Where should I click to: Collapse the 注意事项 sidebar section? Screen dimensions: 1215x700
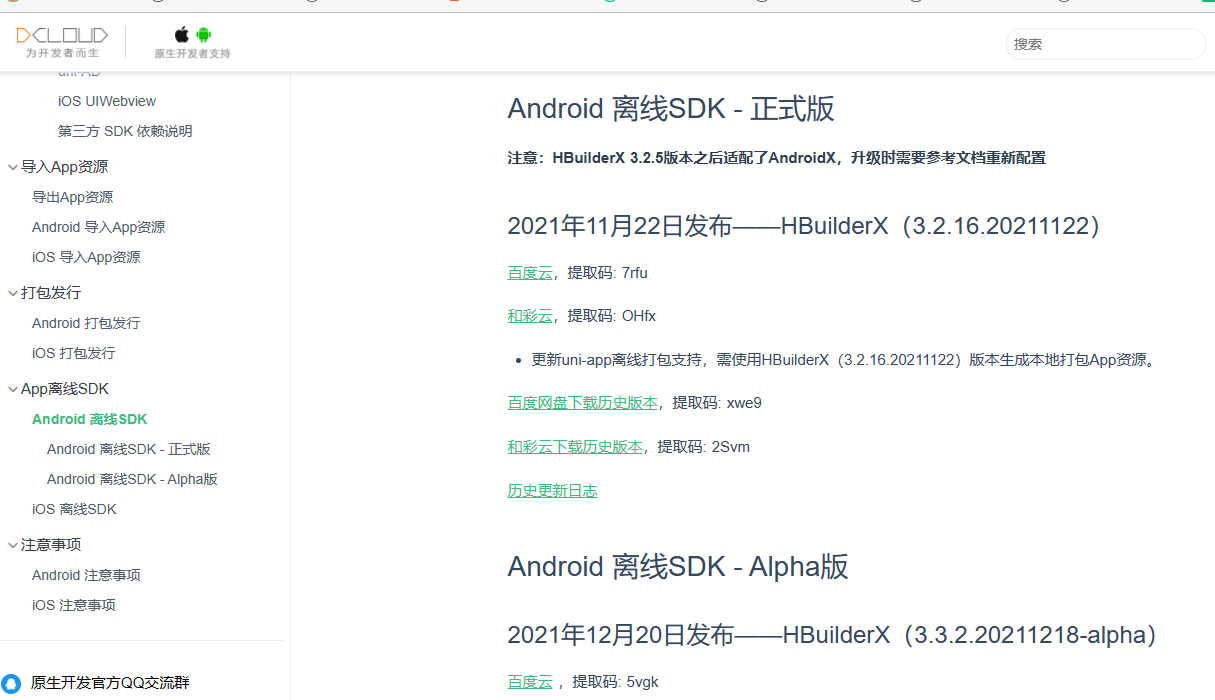coord(13,545)
